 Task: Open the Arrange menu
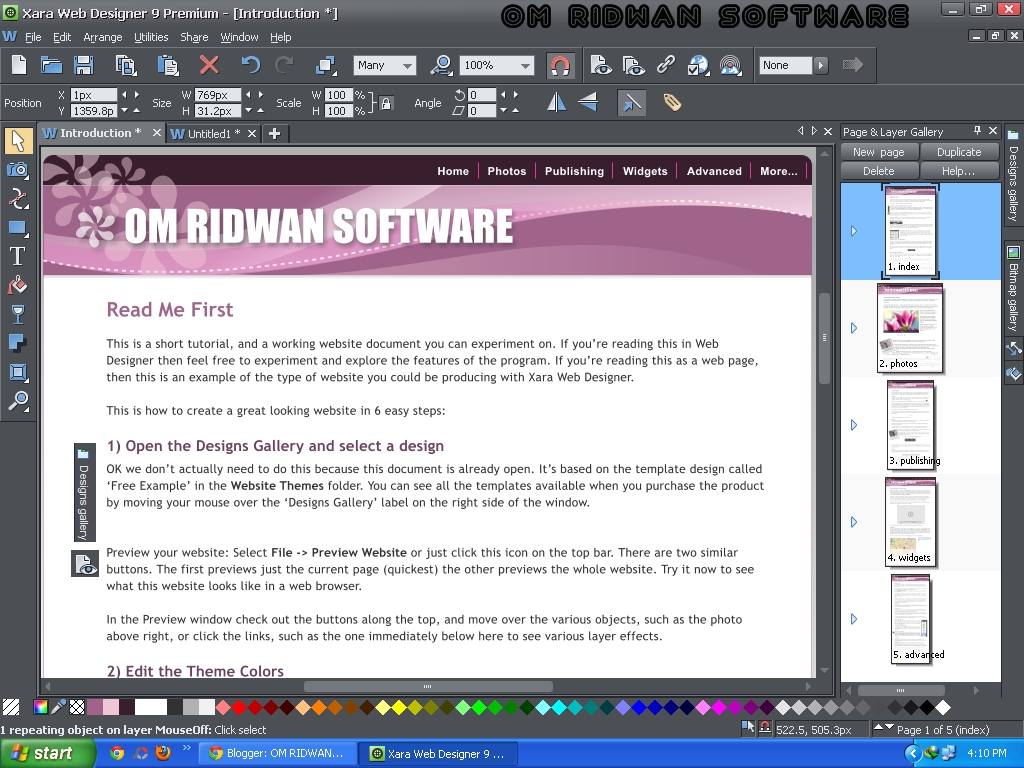103,37
